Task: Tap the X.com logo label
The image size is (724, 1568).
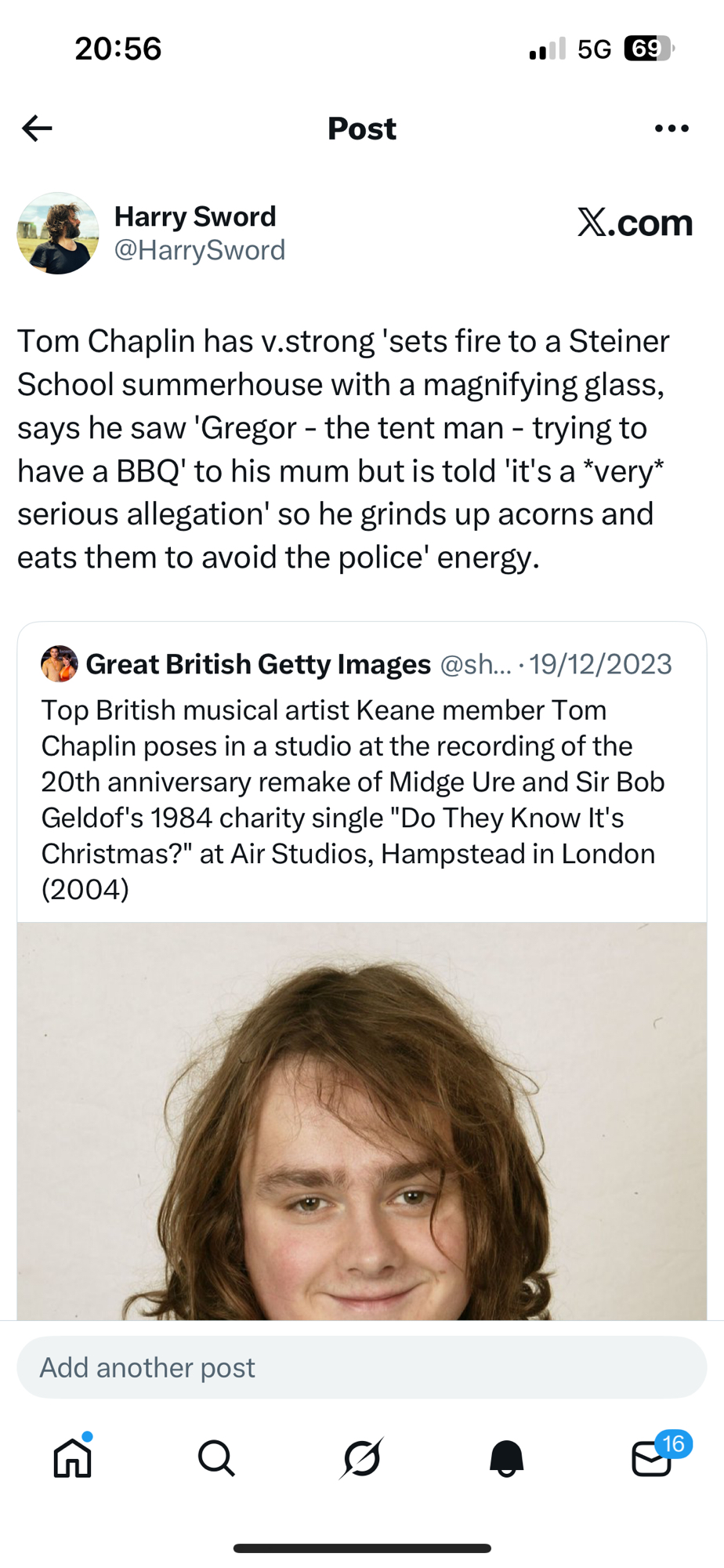Action: pos(635,223)
